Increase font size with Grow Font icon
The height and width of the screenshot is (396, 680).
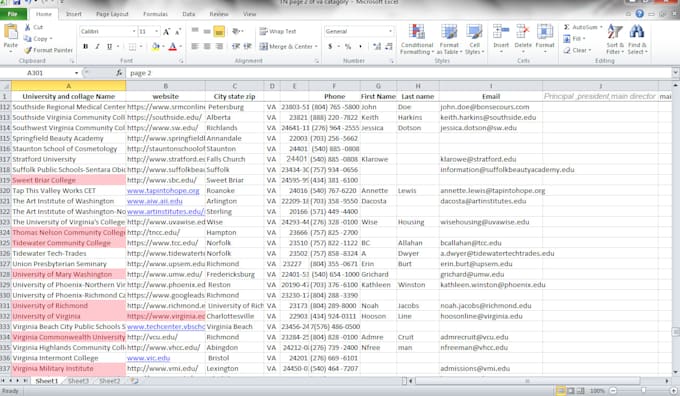tap(167, 32)
